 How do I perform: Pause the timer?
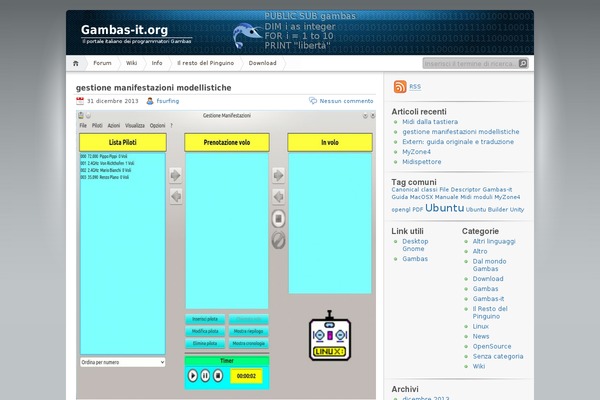(x=205, y=376)
